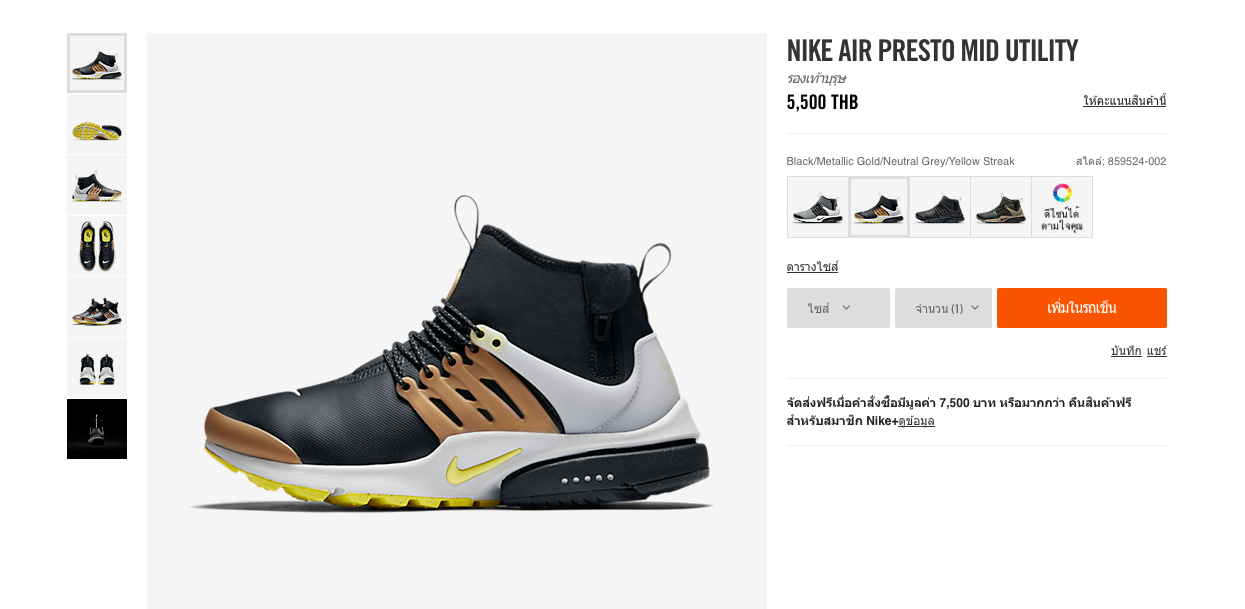Open the Nike+ shipping details link
The image size is (1245, 609).
click(x=916, y=421)
